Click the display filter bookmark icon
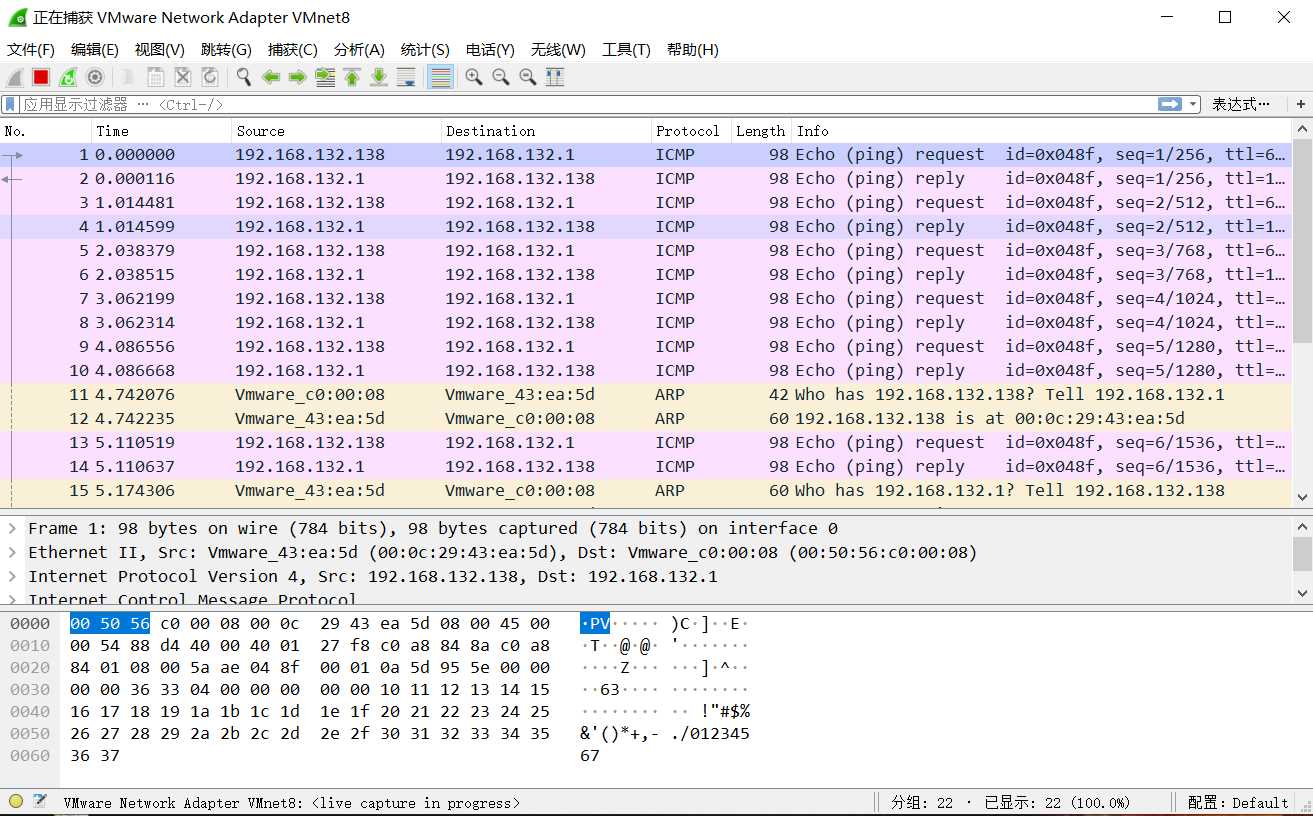1313x816 pixels. pyautogui.click(x=10, y=104)
